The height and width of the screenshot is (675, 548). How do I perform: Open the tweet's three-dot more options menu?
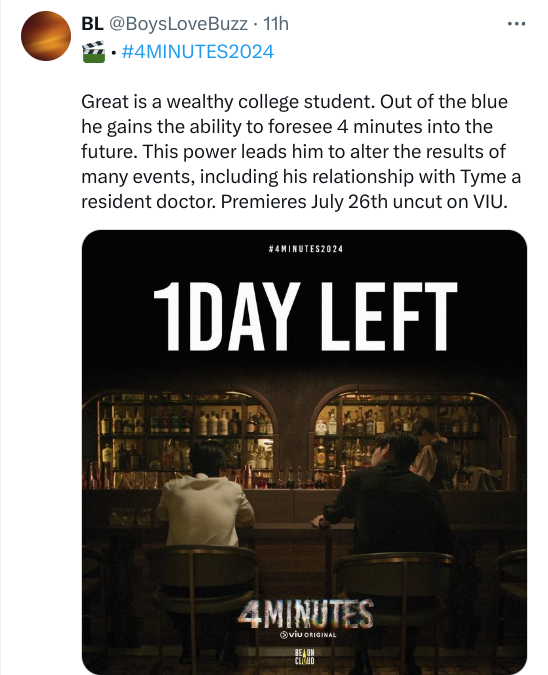(x=516, y=24)
